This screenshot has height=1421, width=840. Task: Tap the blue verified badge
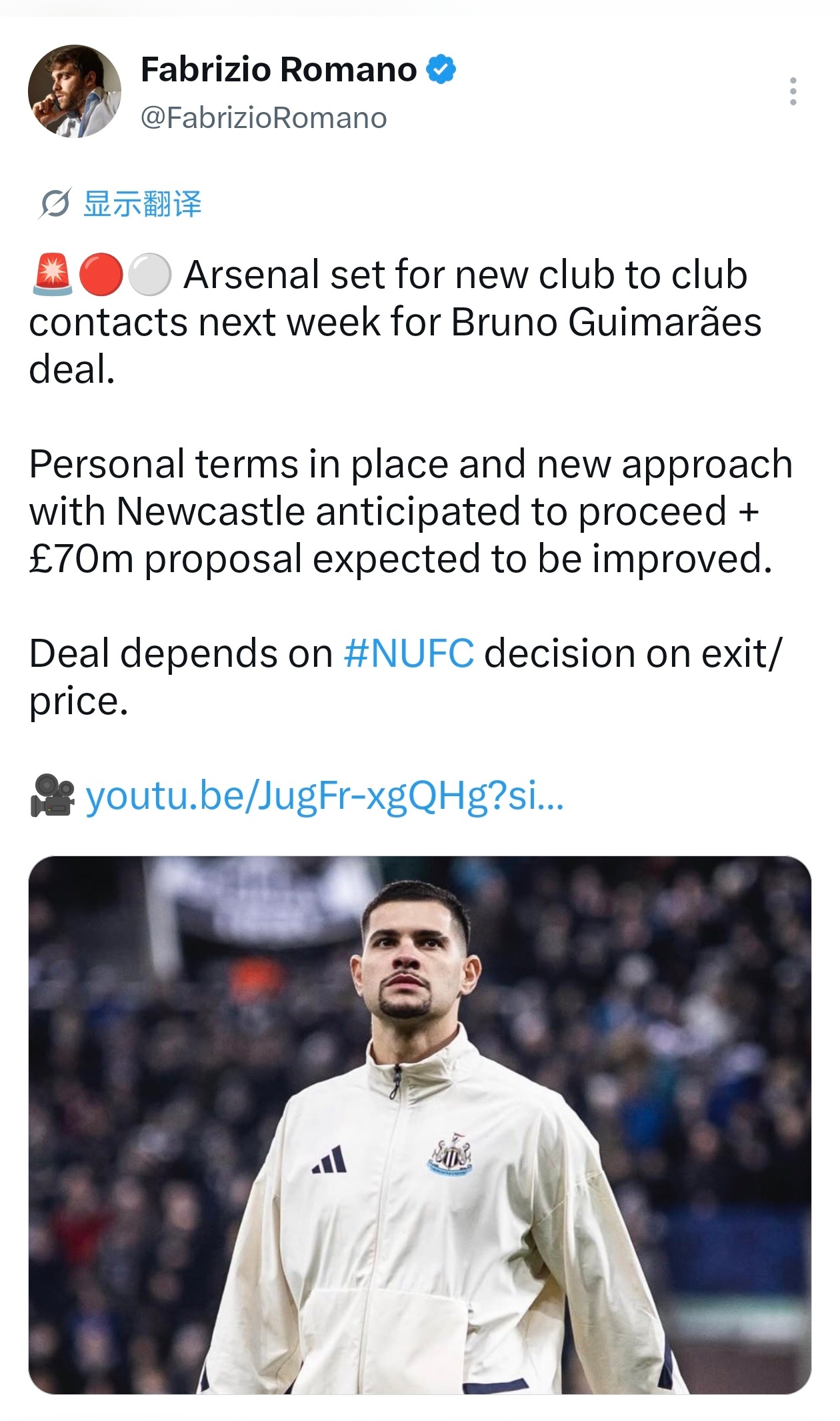coord(441,69)
